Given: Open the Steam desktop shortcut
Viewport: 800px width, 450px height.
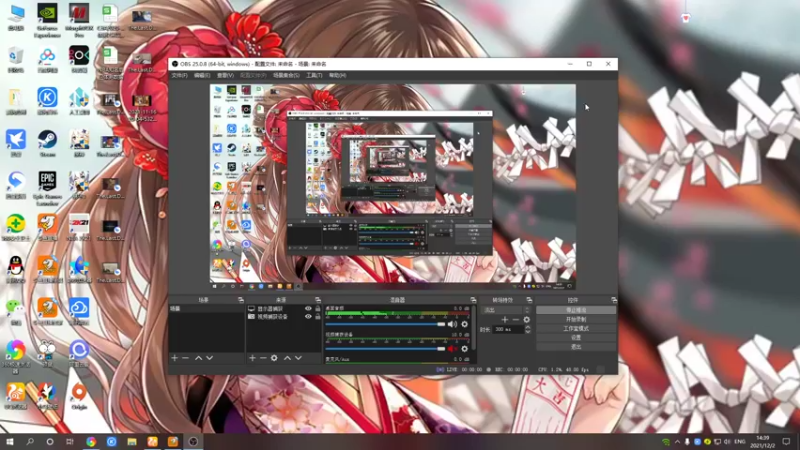Looking at the screenshot, I should coord(47,143).
